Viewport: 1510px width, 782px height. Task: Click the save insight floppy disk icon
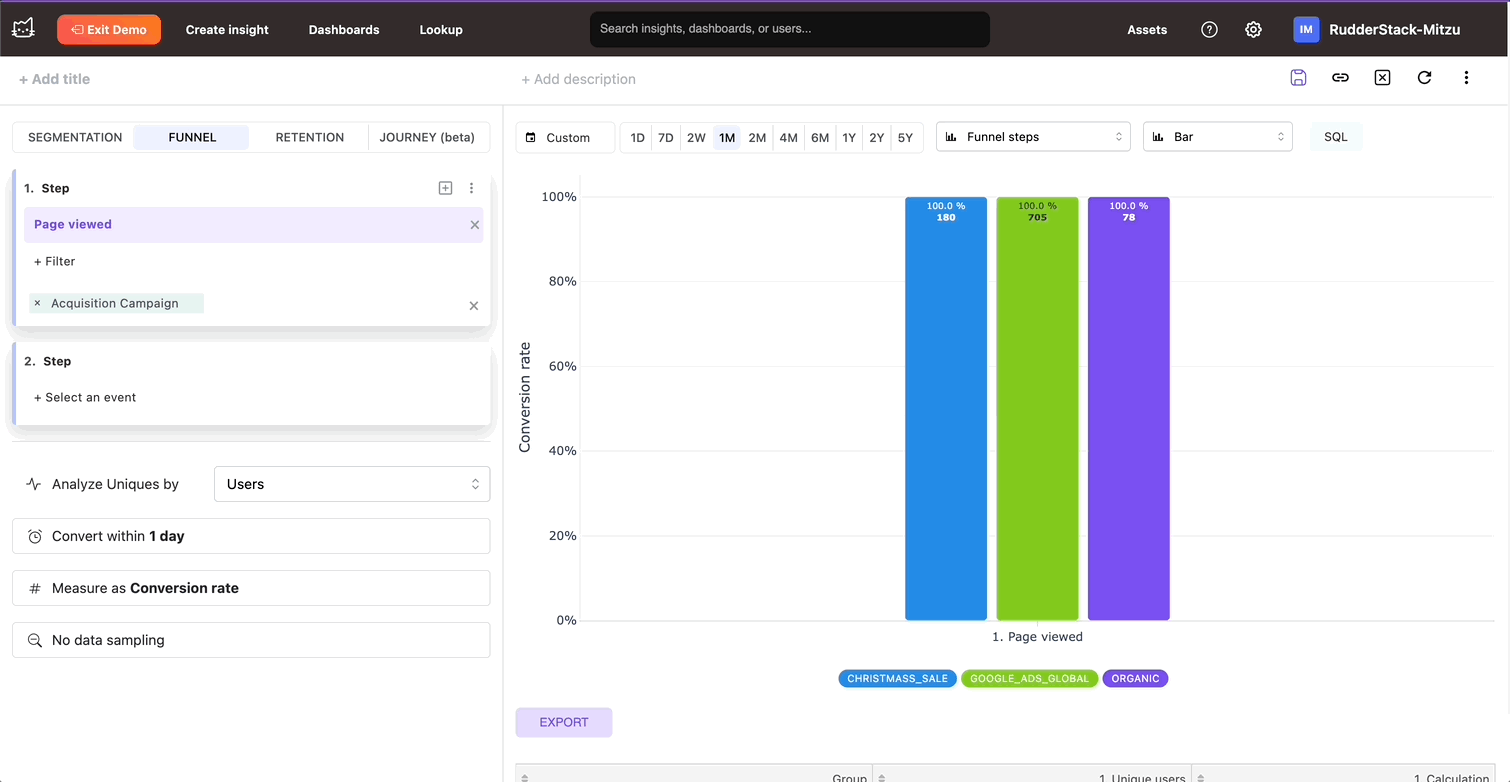pyautogui.click(x=1298, y=78)
